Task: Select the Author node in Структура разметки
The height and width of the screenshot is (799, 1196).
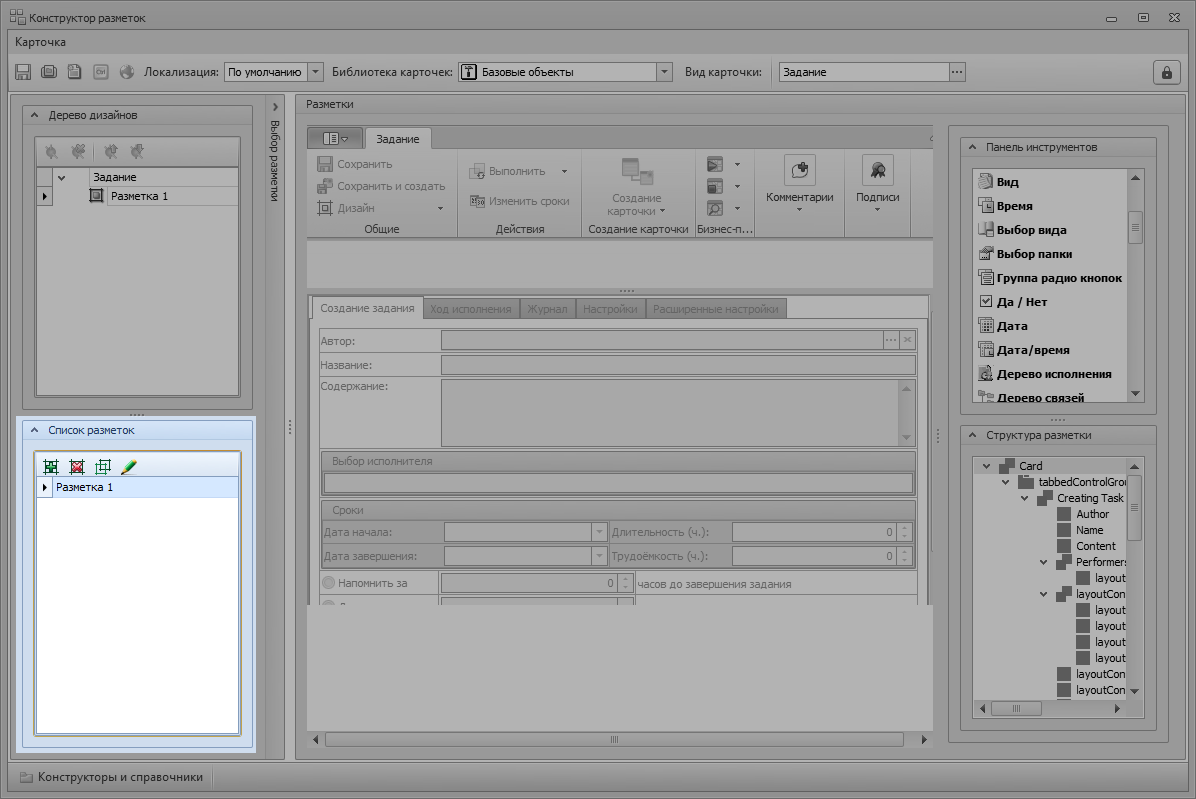Action: [1092, 514]
